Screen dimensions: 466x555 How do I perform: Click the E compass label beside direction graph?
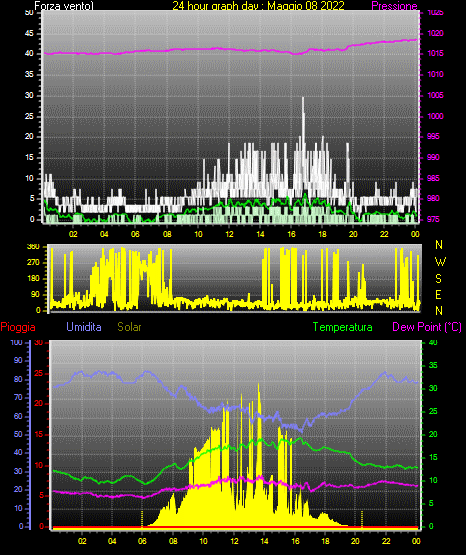point(438,294)
